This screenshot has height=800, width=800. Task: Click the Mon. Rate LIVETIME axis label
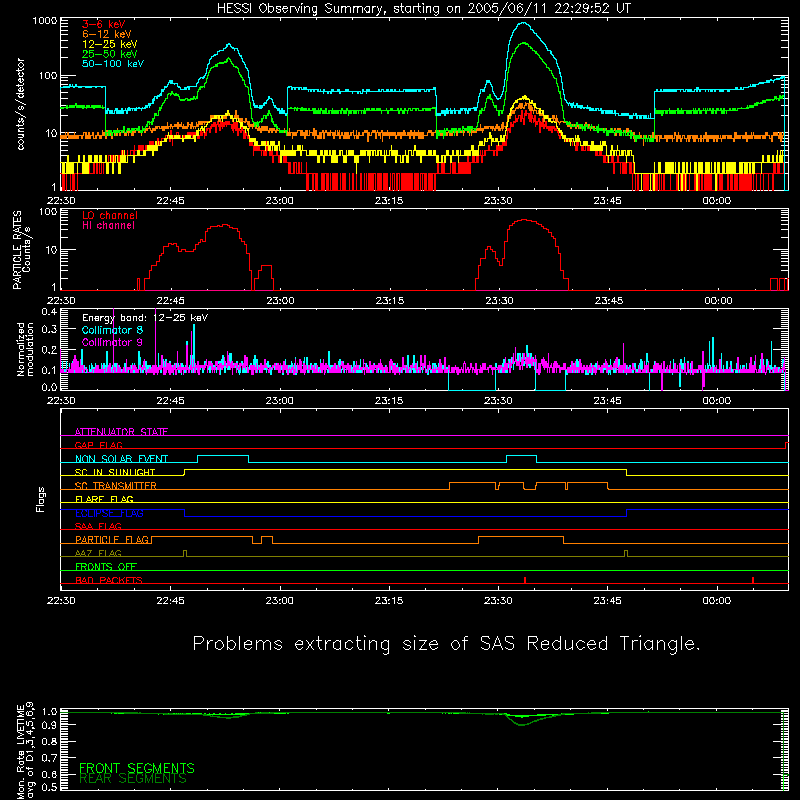coord(25,750)
